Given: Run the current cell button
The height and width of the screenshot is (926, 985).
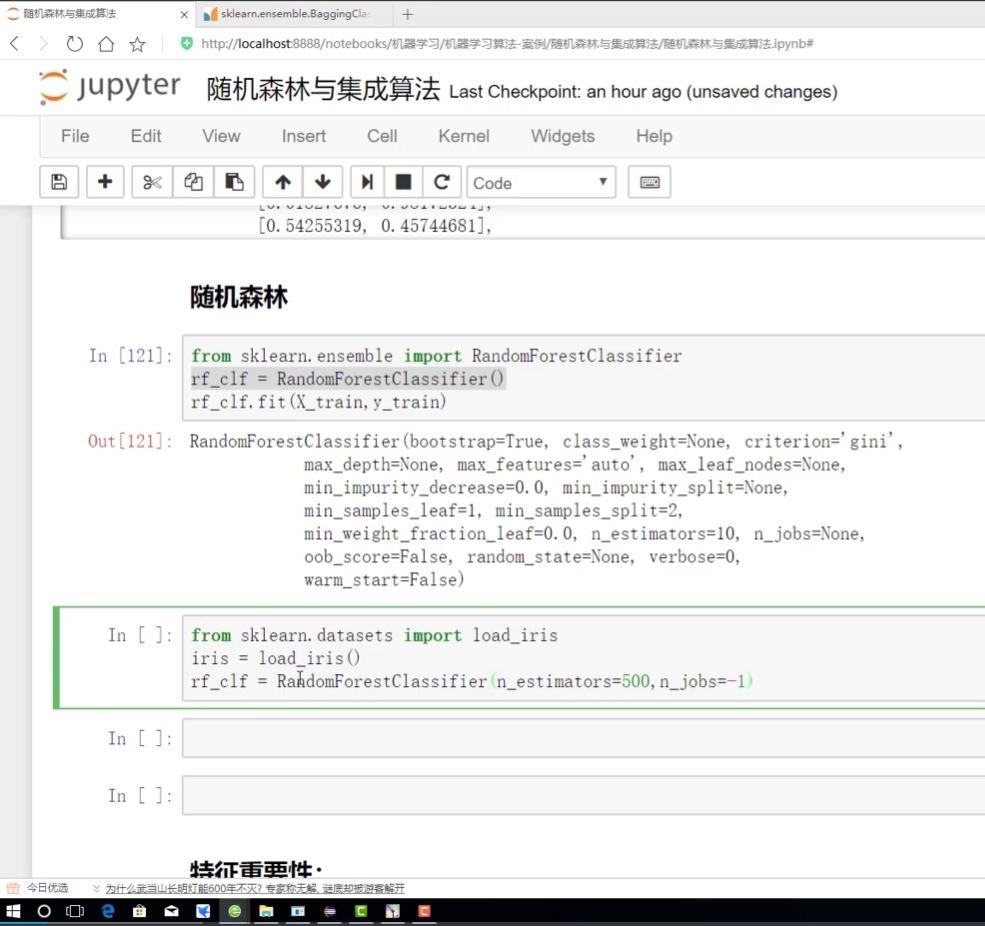Looking at the screenshot, I should [x=367, y=182].
